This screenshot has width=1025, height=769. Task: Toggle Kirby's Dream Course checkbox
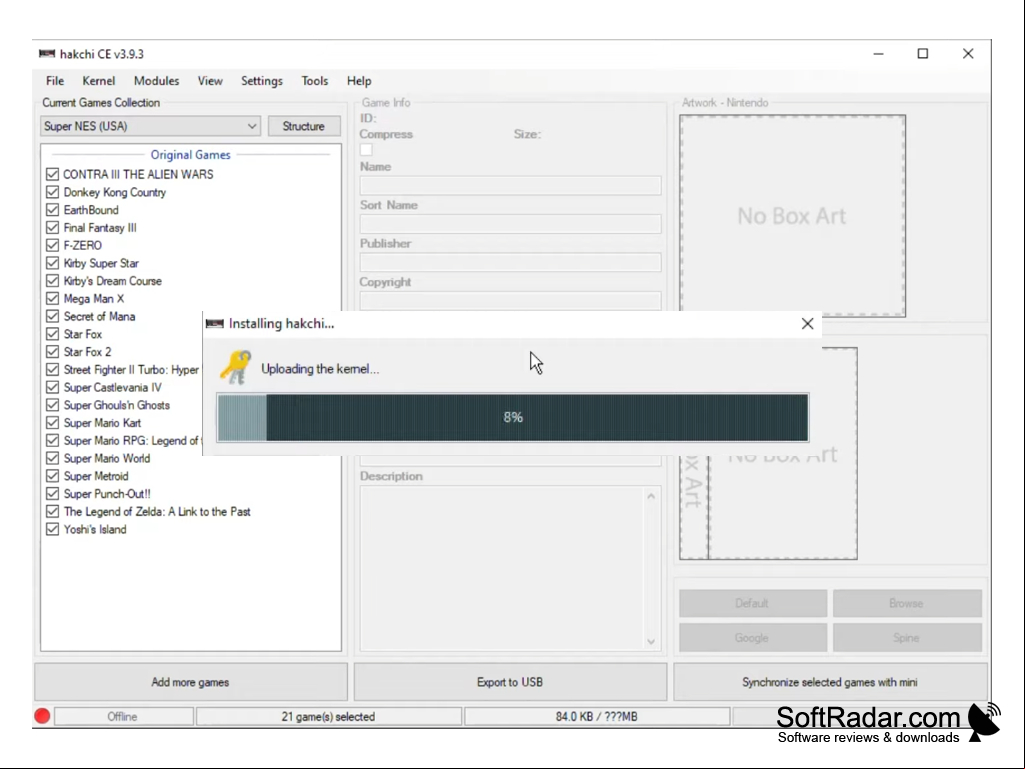[52, 281]
